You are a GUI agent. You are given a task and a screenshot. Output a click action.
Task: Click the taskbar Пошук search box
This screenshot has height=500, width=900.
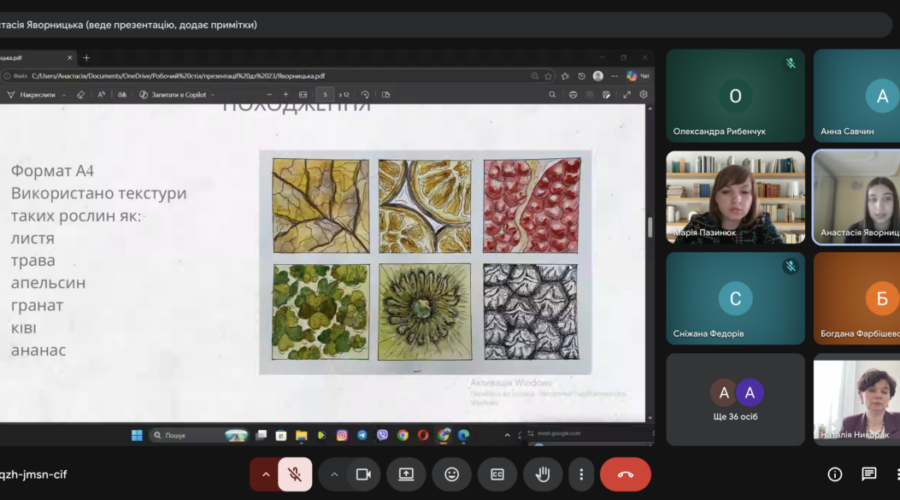[199, 435]
